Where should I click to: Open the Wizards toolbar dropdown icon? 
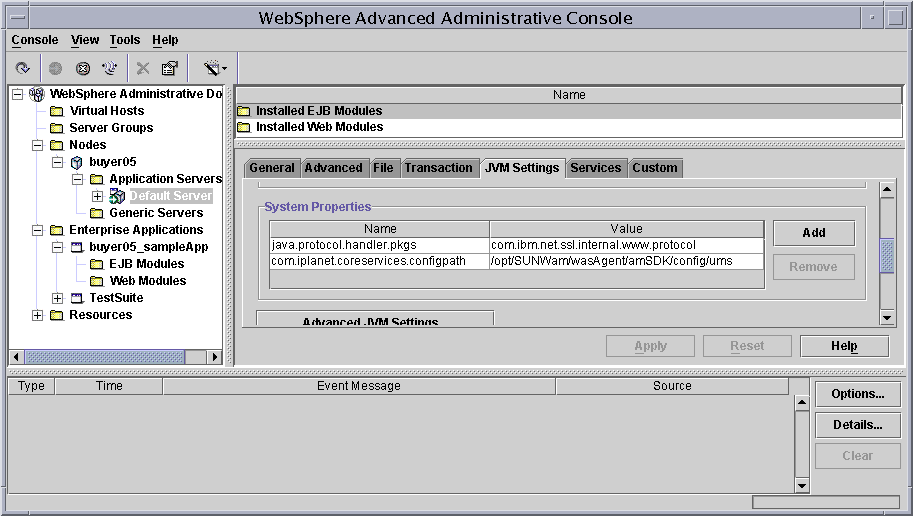click(215, 68)
